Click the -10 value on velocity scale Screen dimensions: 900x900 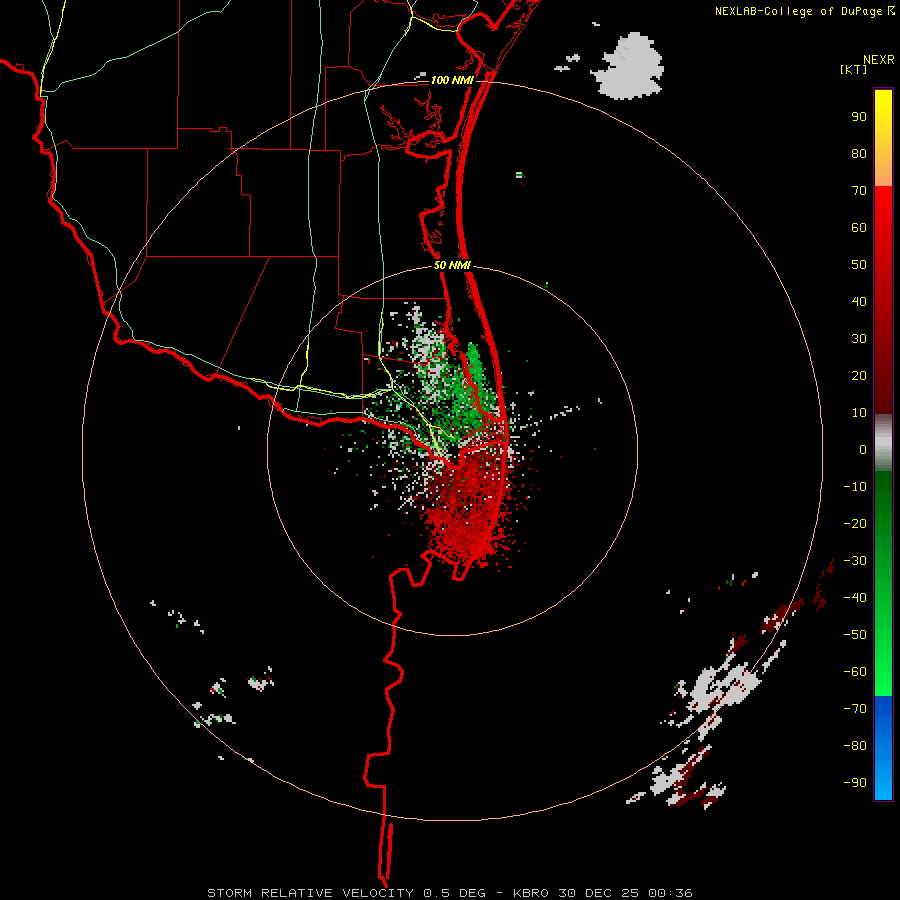(855, 487)
